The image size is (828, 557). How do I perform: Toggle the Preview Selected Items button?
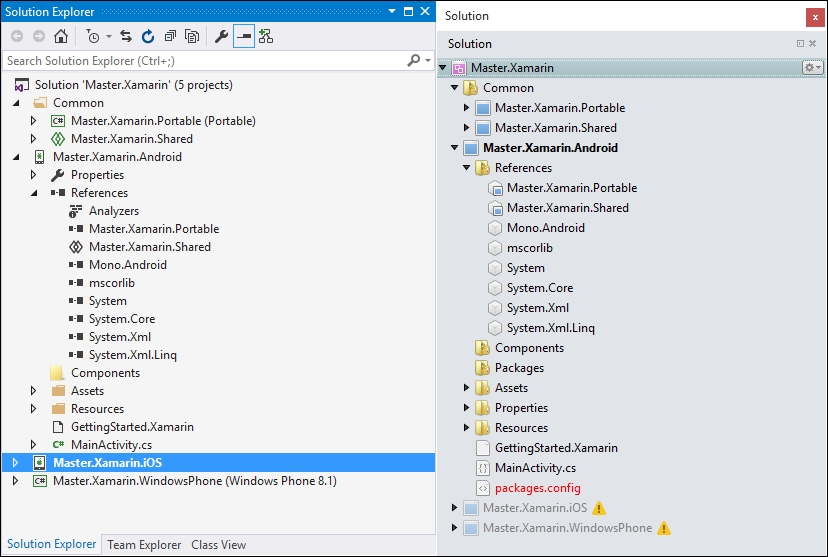pyautogui.click(x=243, y=36)
